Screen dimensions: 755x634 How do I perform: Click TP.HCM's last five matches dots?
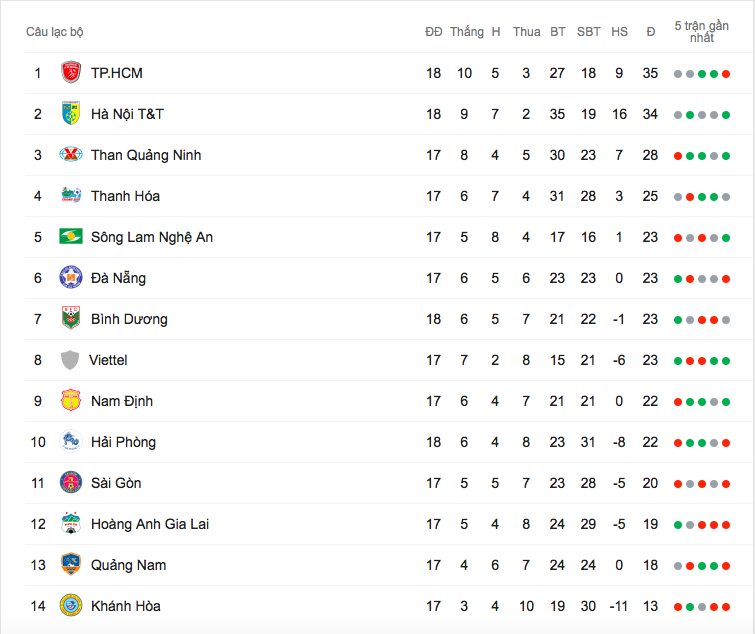pyautogui.click(x=701, y=74)
